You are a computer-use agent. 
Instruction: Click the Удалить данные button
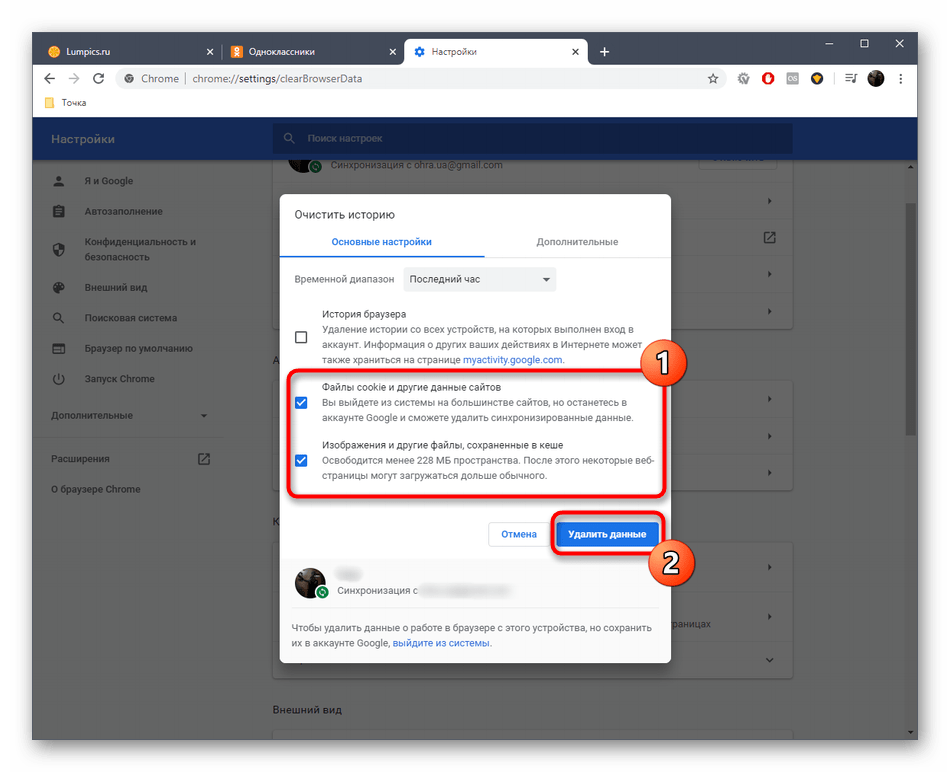[x=607, y=535]
